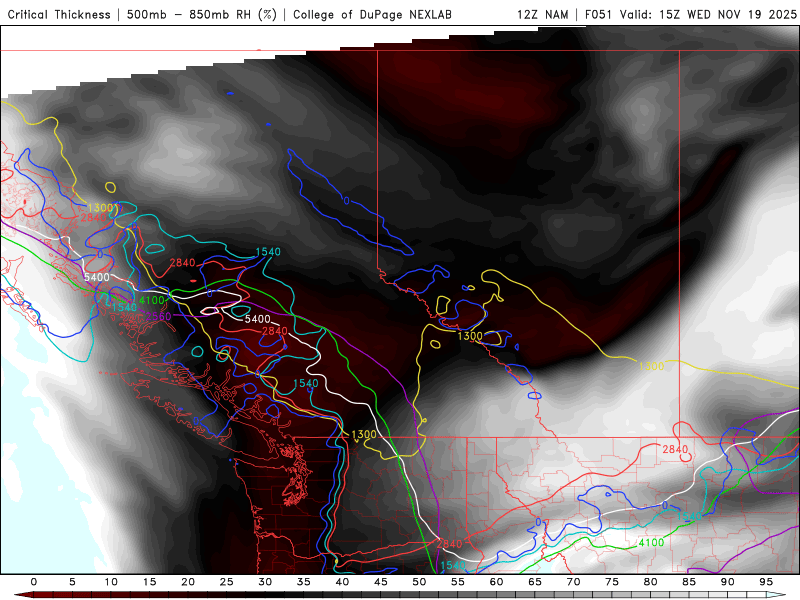This screenshot has height=600, width=800.
Task: Click the colorbar scale value "15"
Action: click(x=149, y=582)
